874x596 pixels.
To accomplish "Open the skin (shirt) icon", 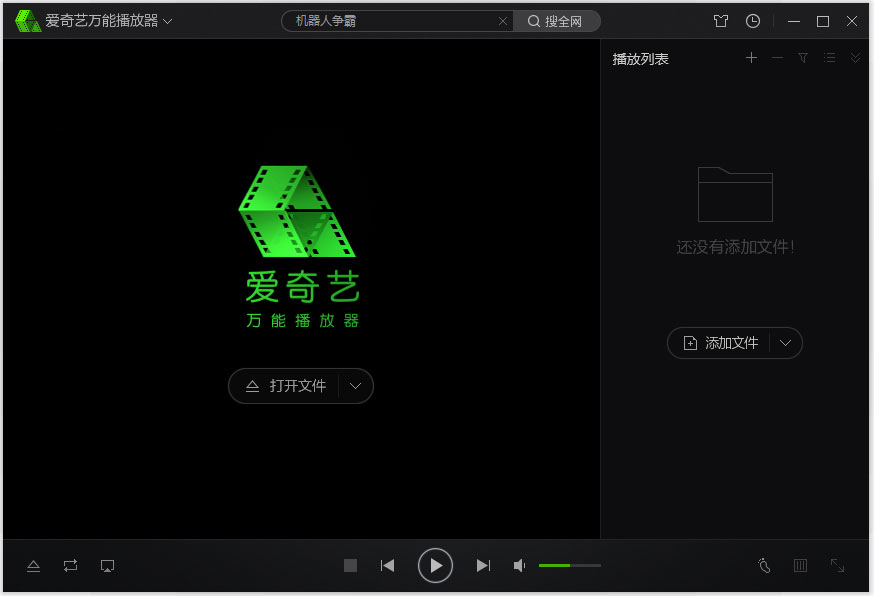I will 721,21.
